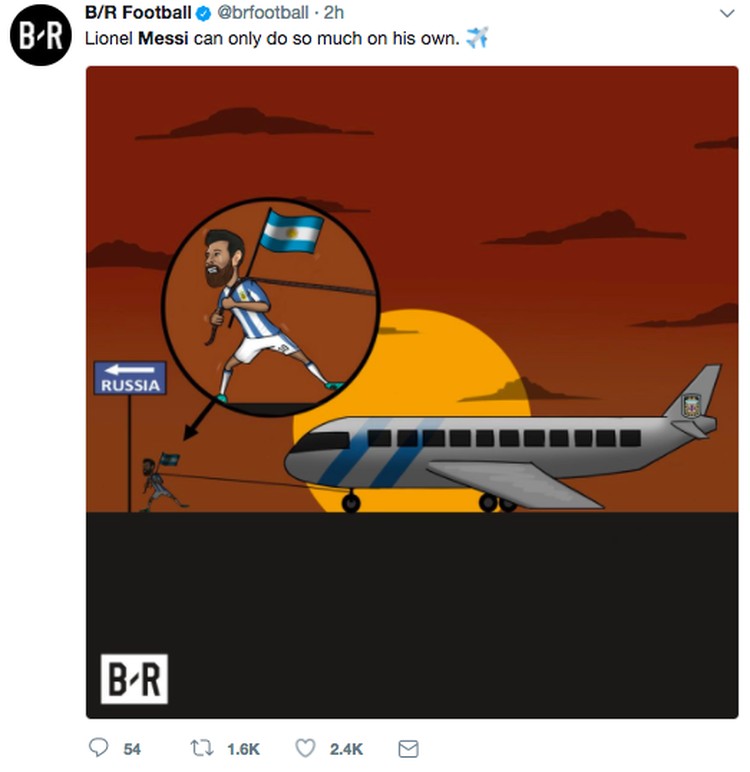
Task: Click the white B/R logo inside the image
Action: [134, 678]
